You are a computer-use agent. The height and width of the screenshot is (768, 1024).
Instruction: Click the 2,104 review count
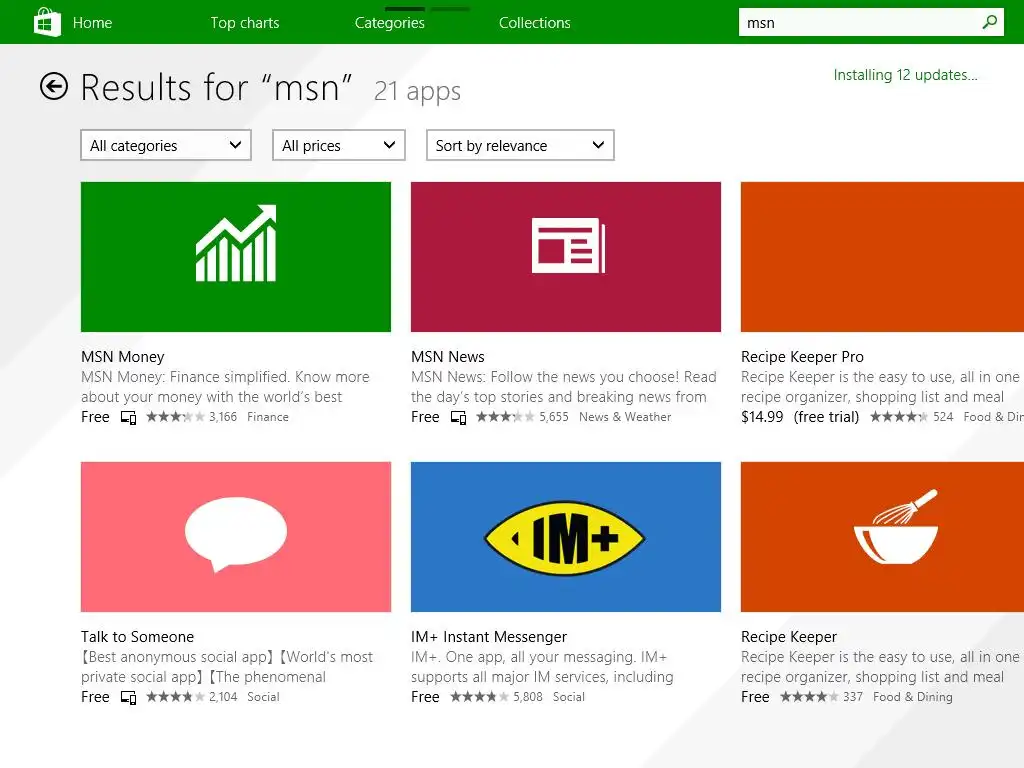click(x=223, y=697)
